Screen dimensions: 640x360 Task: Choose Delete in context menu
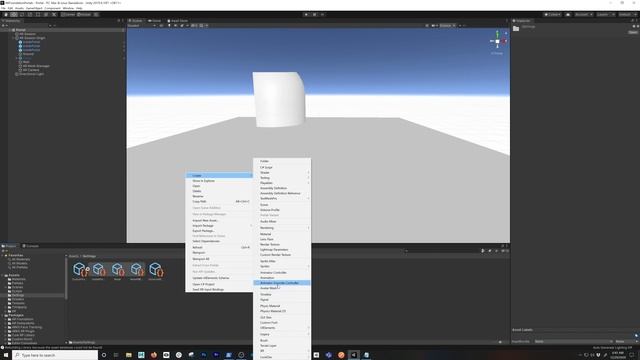(219, 191)
